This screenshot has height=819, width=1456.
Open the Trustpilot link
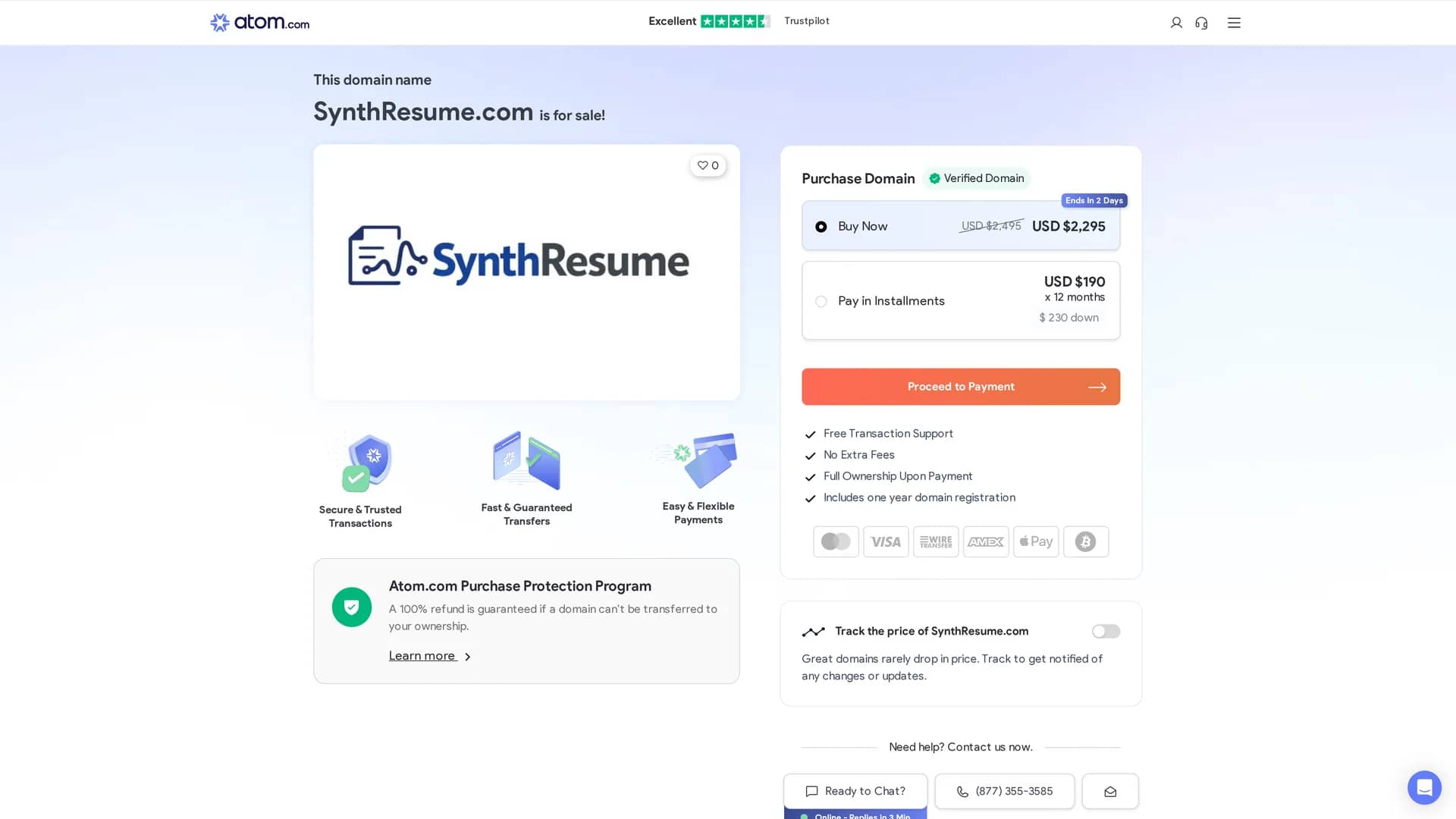click(x=807, y=21)
